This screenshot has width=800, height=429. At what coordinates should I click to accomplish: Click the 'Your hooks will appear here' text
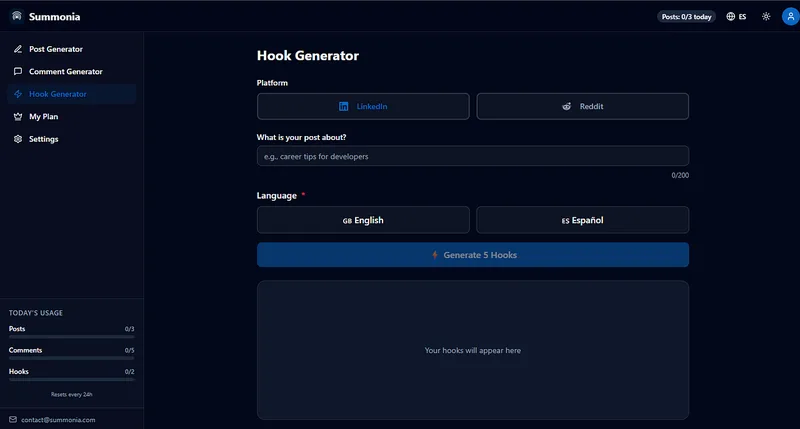pyautogui.click(x=473, y=350)
